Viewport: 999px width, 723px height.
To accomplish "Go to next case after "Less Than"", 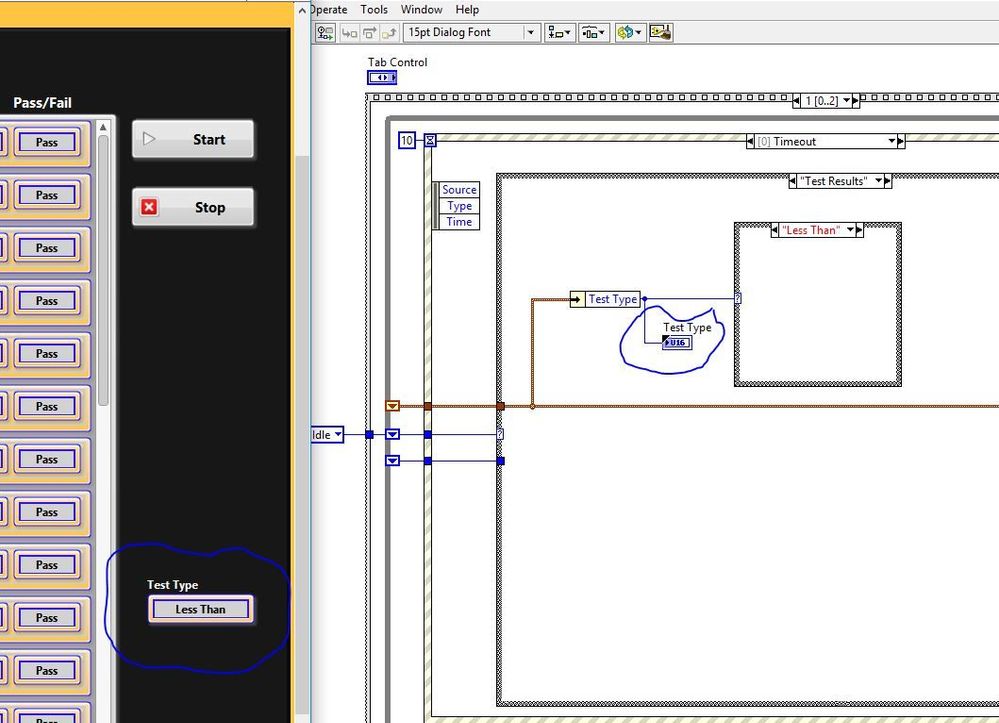I will coord(859,230).
